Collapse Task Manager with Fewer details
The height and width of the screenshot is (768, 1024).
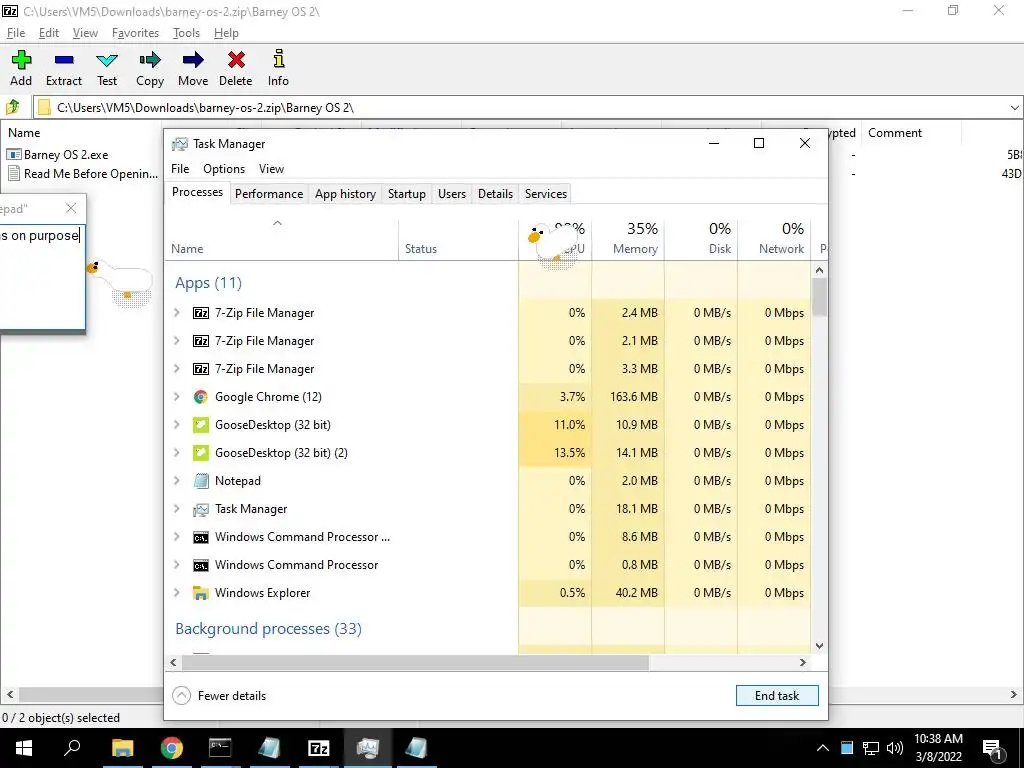click(x=219, y=696)
